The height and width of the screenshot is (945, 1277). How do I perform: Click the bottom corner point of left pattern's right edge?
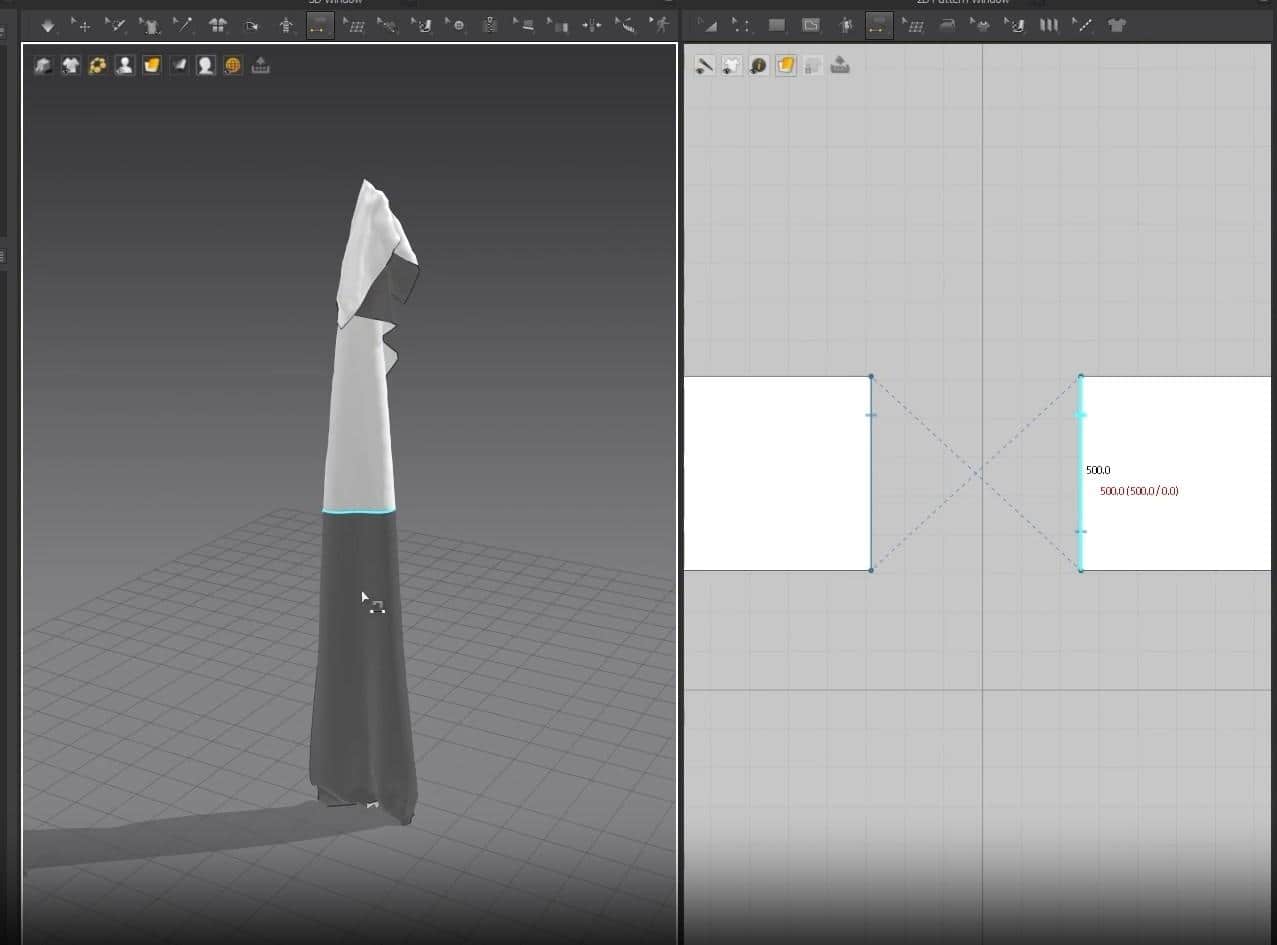(871, 570)
